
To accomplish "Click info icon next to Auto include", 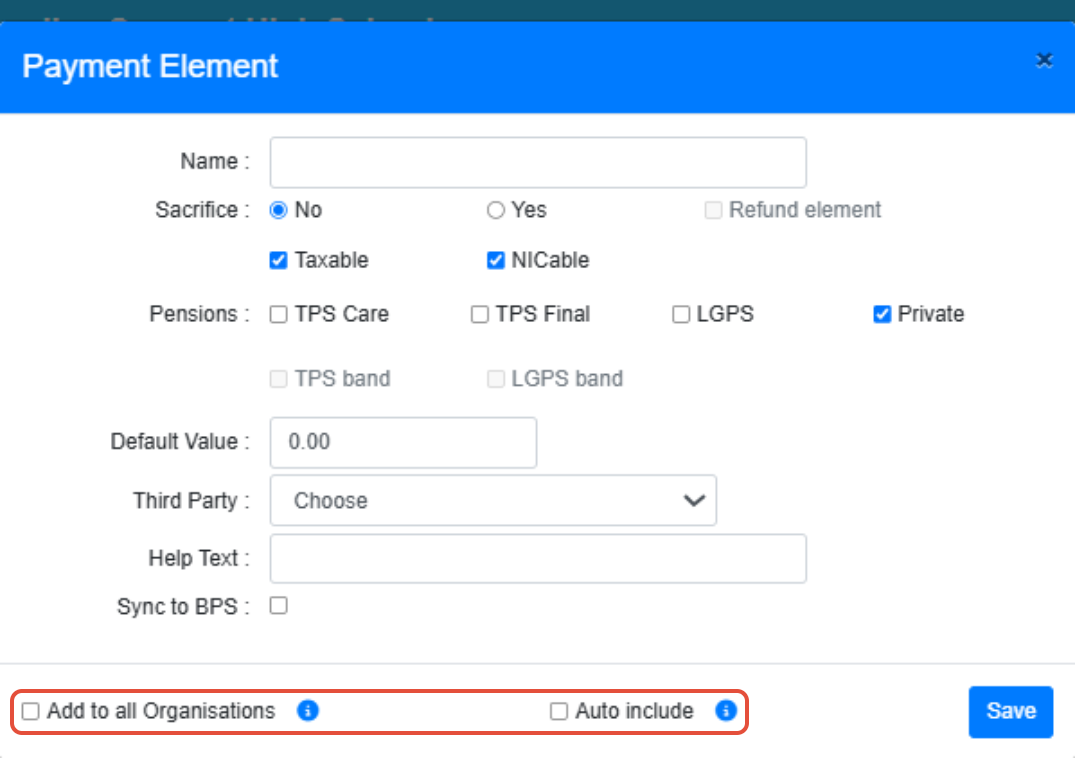I will tap(726, 711).
